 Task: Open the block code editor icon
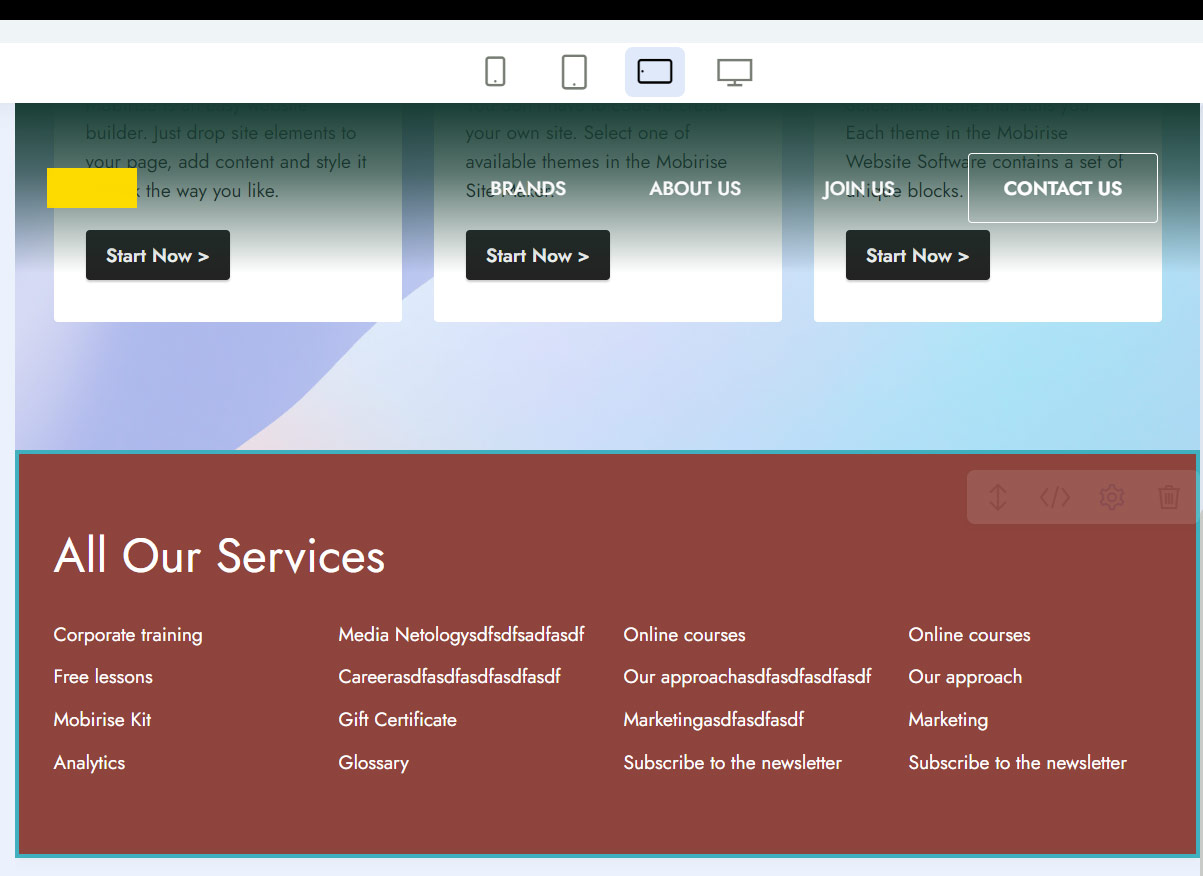point(1055,497)
